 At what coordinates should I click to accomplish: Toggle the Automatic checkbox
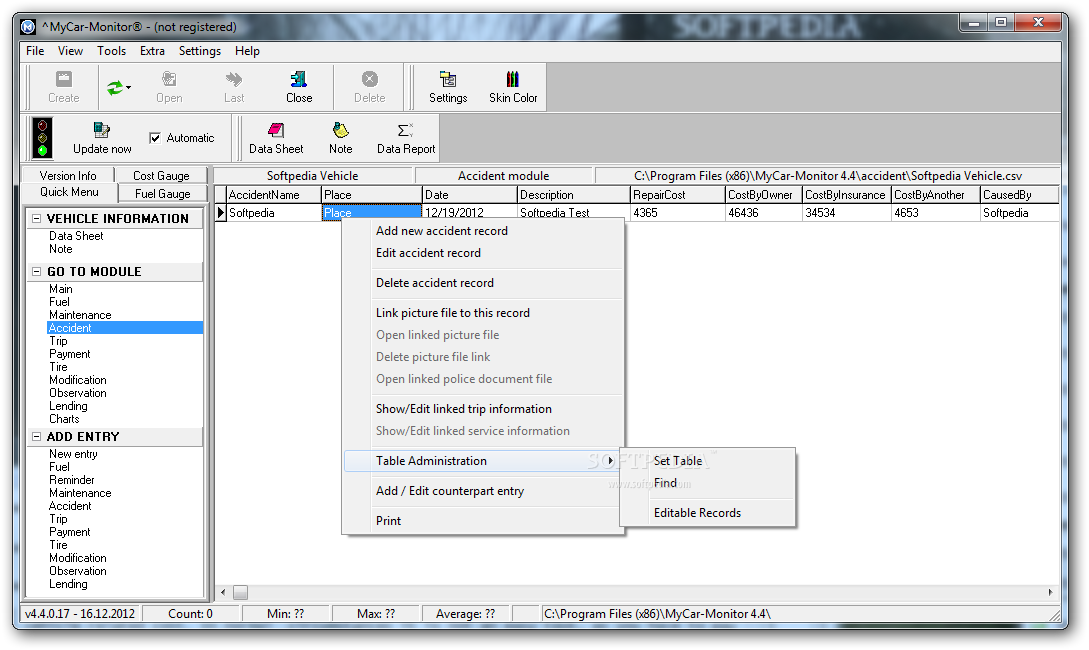coord(155,138)
